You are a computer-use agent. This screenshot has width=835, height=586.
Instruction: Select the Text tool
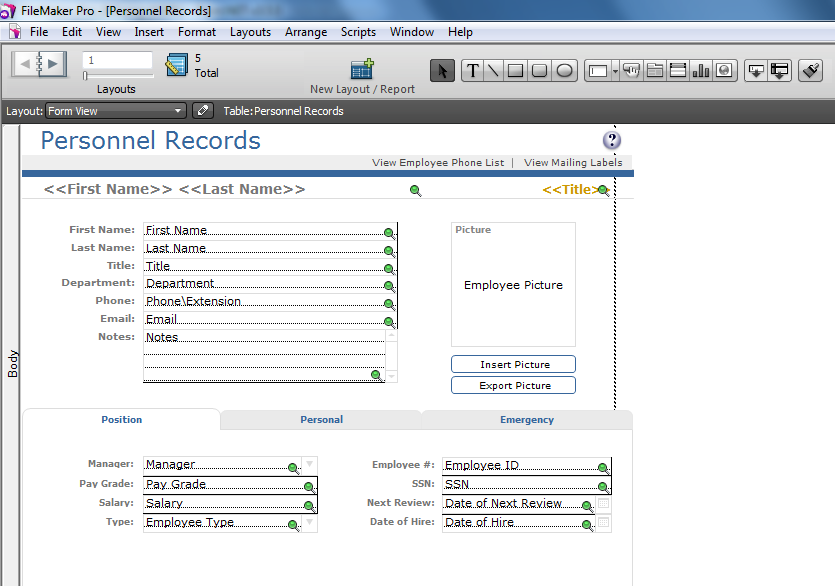coord(471,71)
